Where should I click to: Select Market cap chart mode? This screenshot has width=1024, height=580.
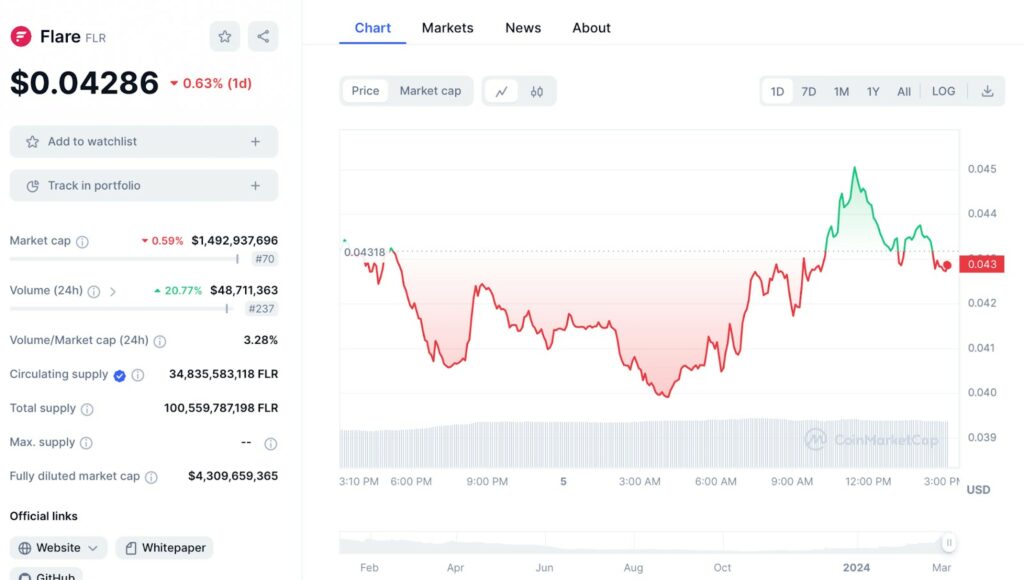tap(430, 91)
